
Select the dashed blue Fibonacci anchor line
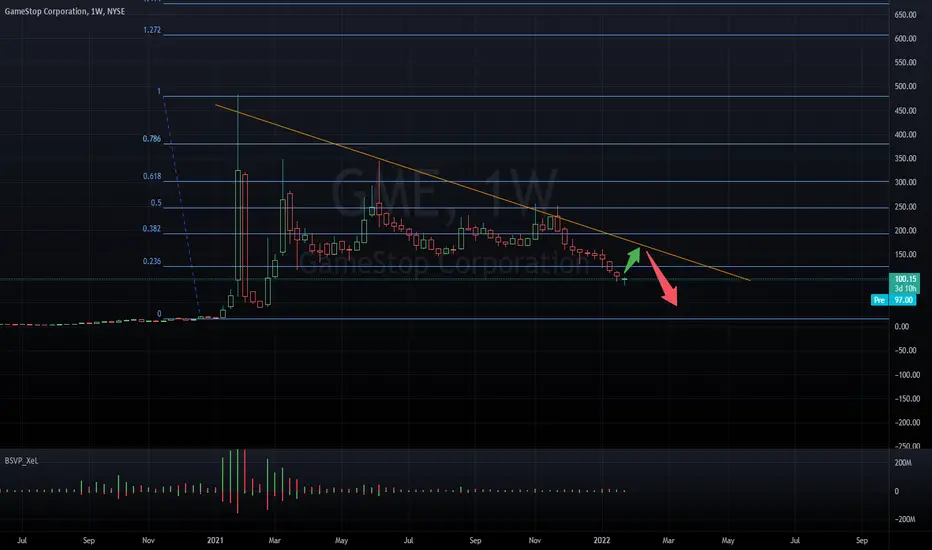point(182,208)
